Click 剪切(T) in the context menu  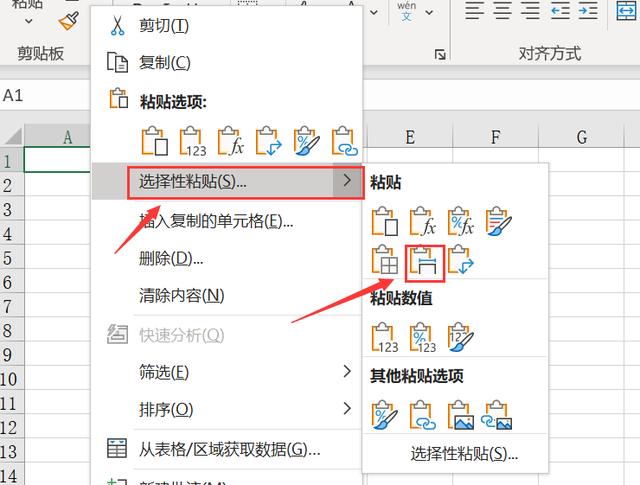pyautogui.click(x=164, y=26)
